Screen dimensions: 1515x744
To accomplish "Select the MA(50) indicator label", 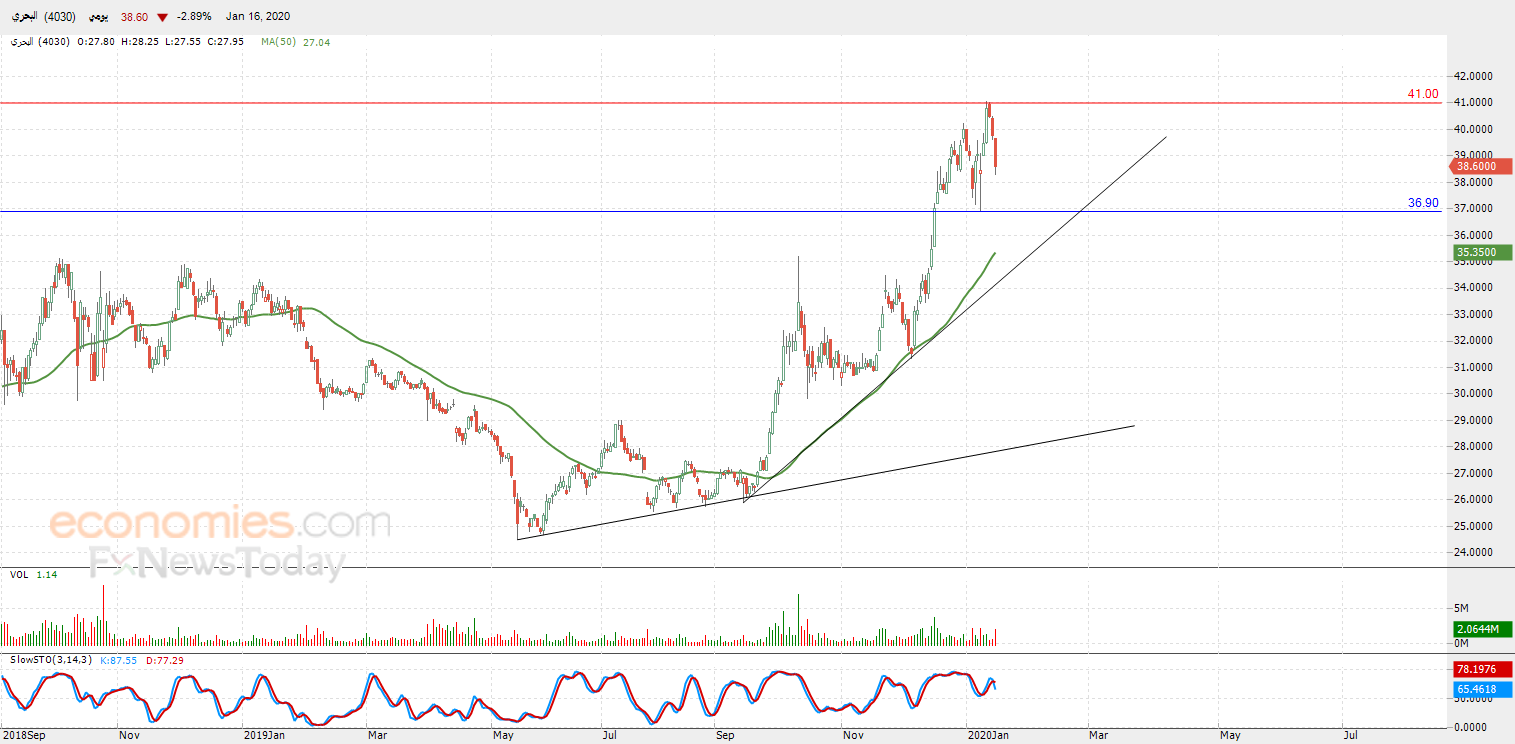I will (279, 42).
